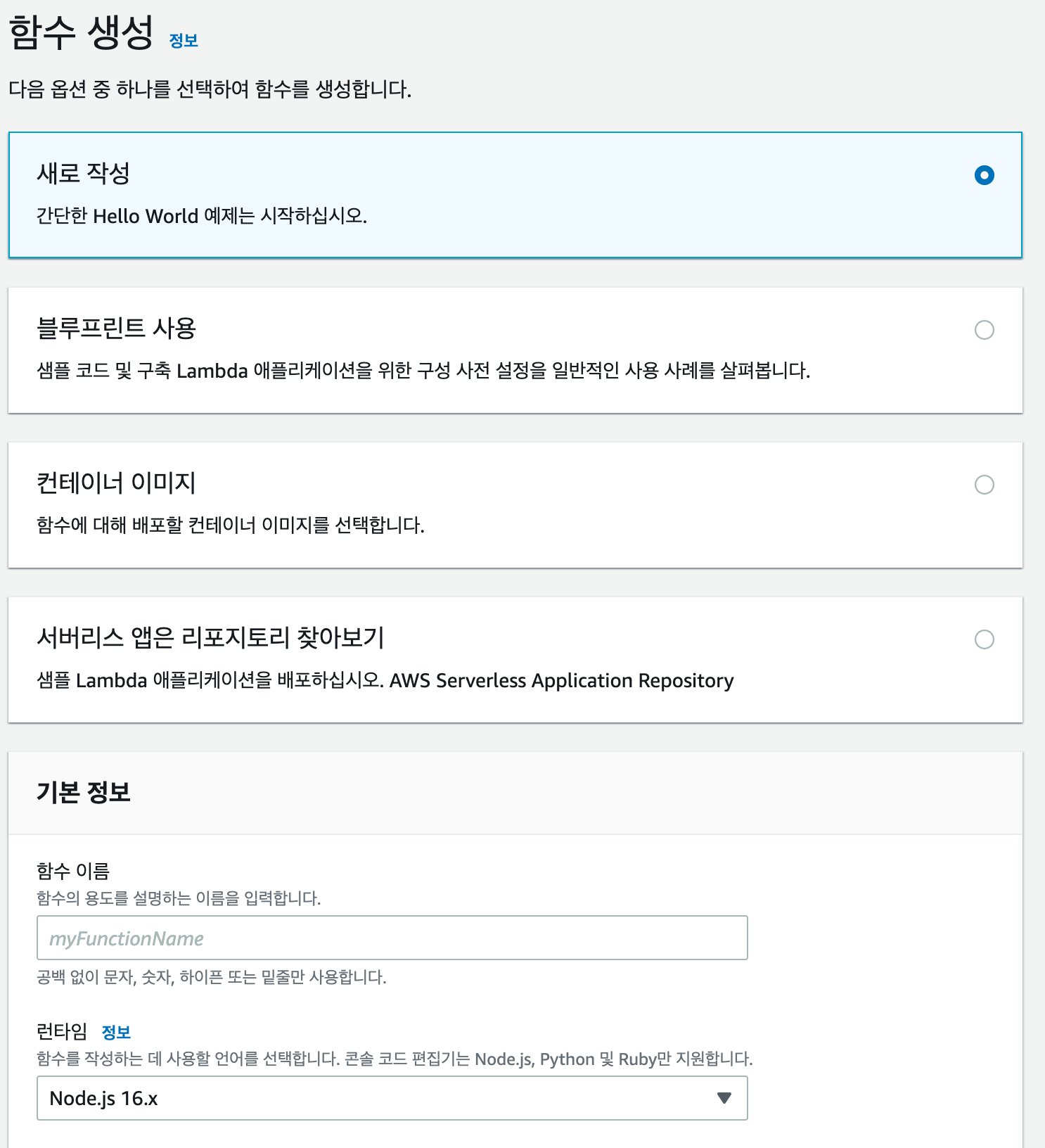
Task: Click the 블루프린트 사용 option card title
Action: tap(116, 328)
